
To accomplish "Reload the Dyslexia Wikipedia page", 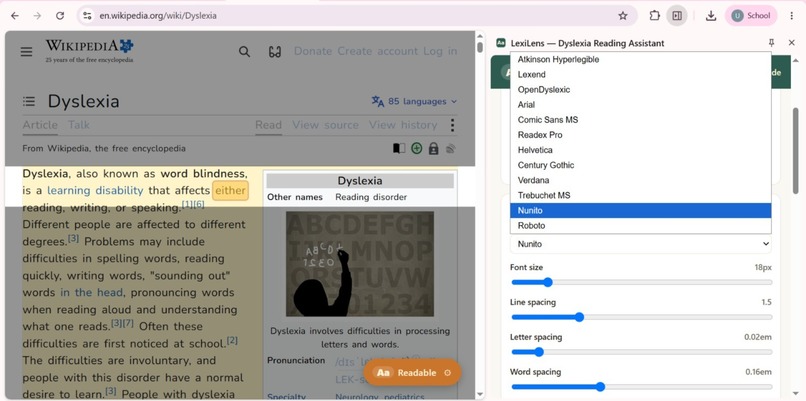I will coord(60,15).
